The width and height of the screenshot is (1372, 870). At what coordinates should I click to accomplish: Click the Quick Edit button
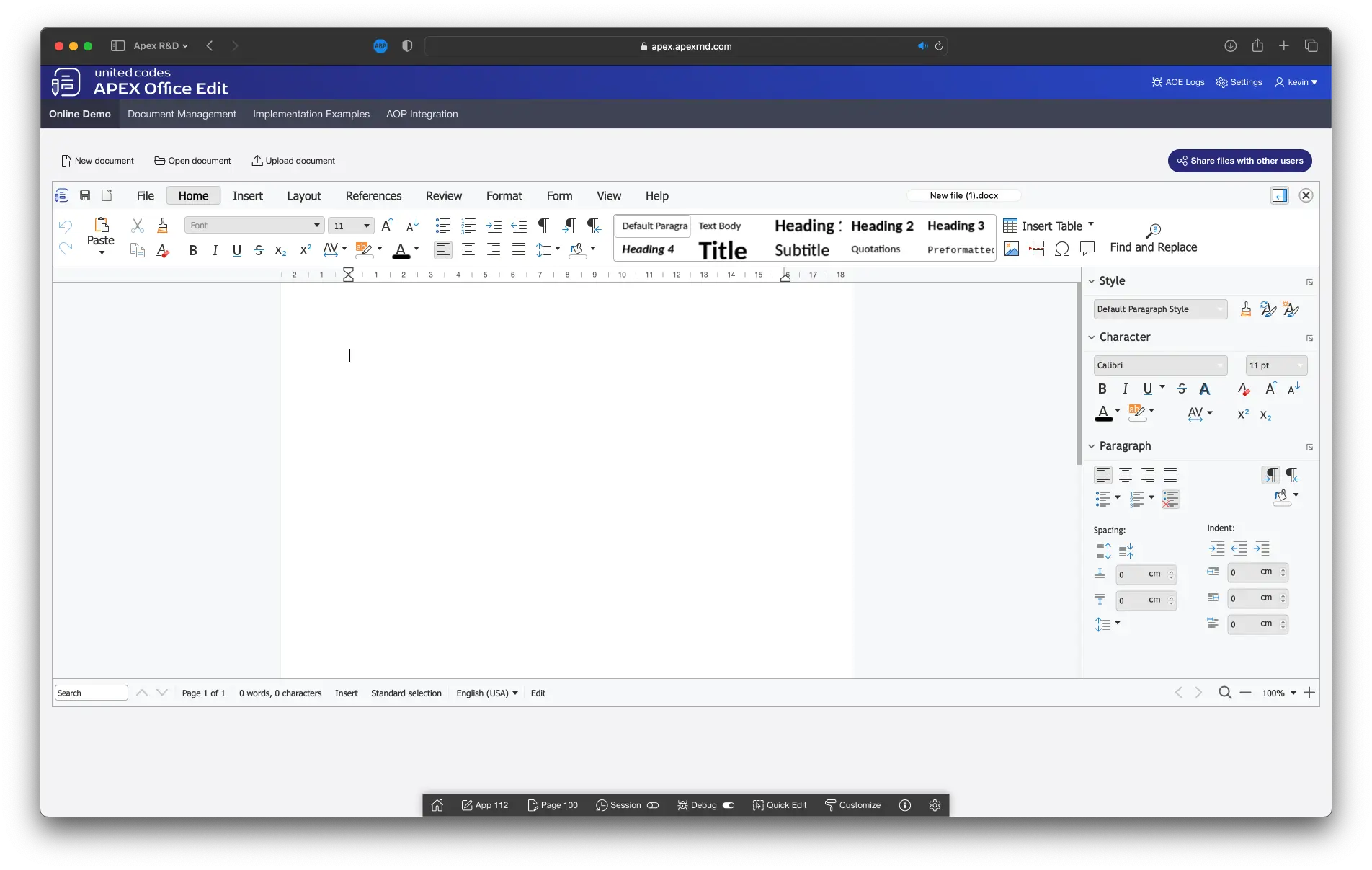780,805
